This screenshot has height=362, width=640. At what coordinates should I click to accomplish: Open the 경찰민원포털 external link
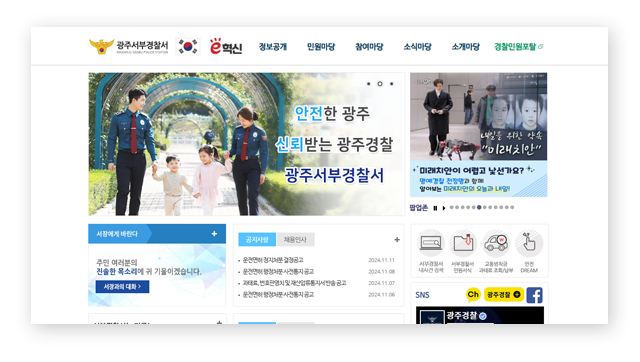coord(518,47)
